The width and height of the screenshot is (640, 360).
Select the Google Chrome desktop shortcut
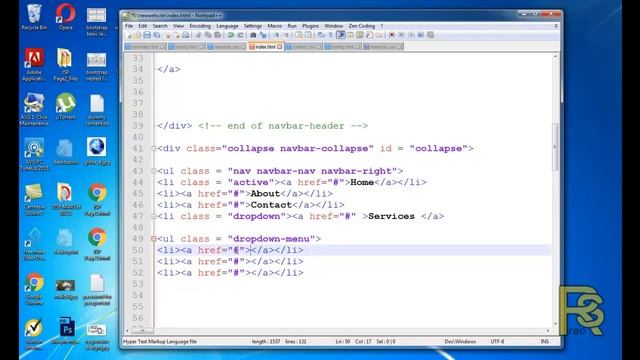tap(34, 289)
